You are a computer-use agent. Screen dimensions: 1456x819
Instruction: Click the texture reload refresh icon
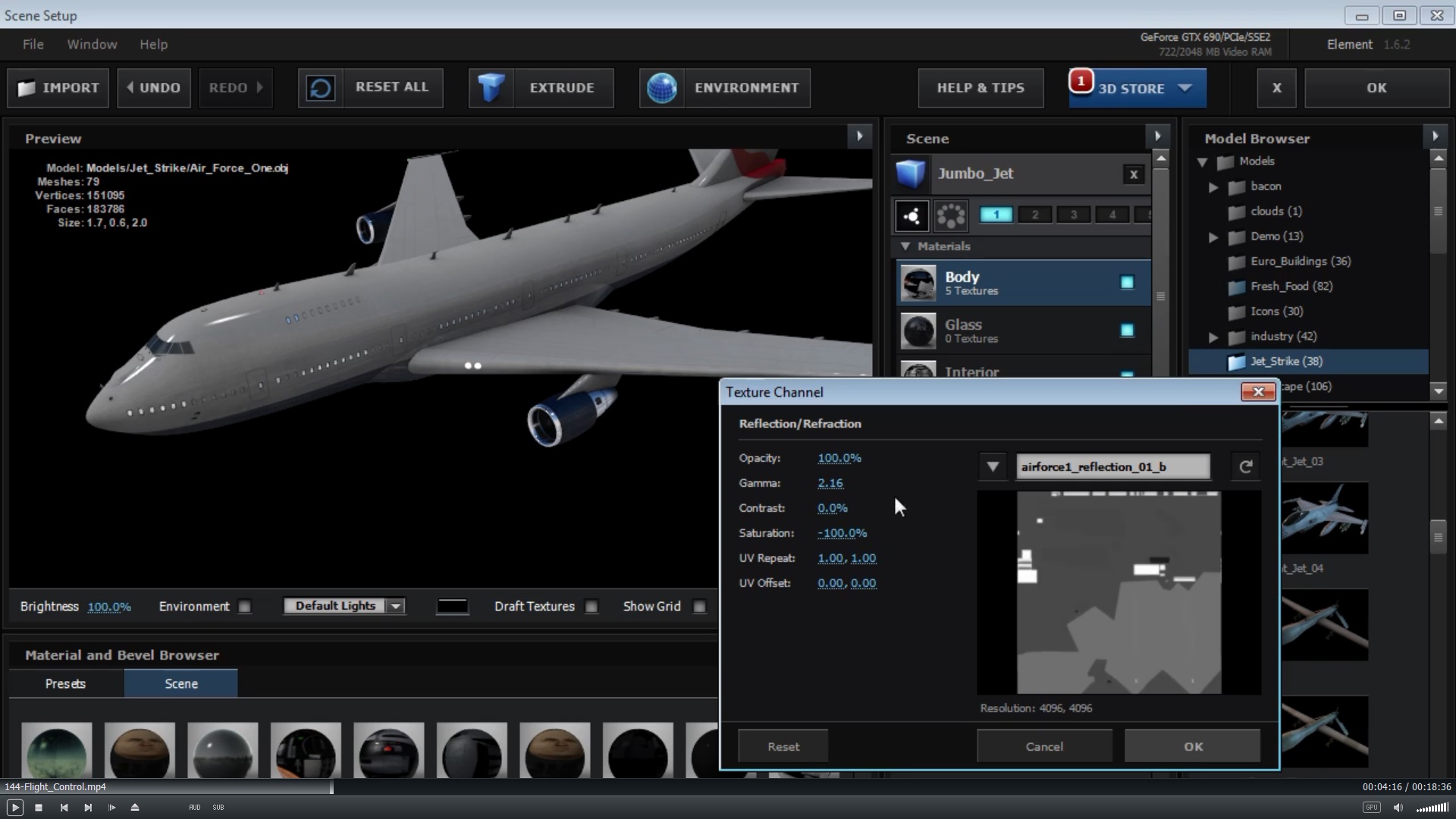(1245, 467)
